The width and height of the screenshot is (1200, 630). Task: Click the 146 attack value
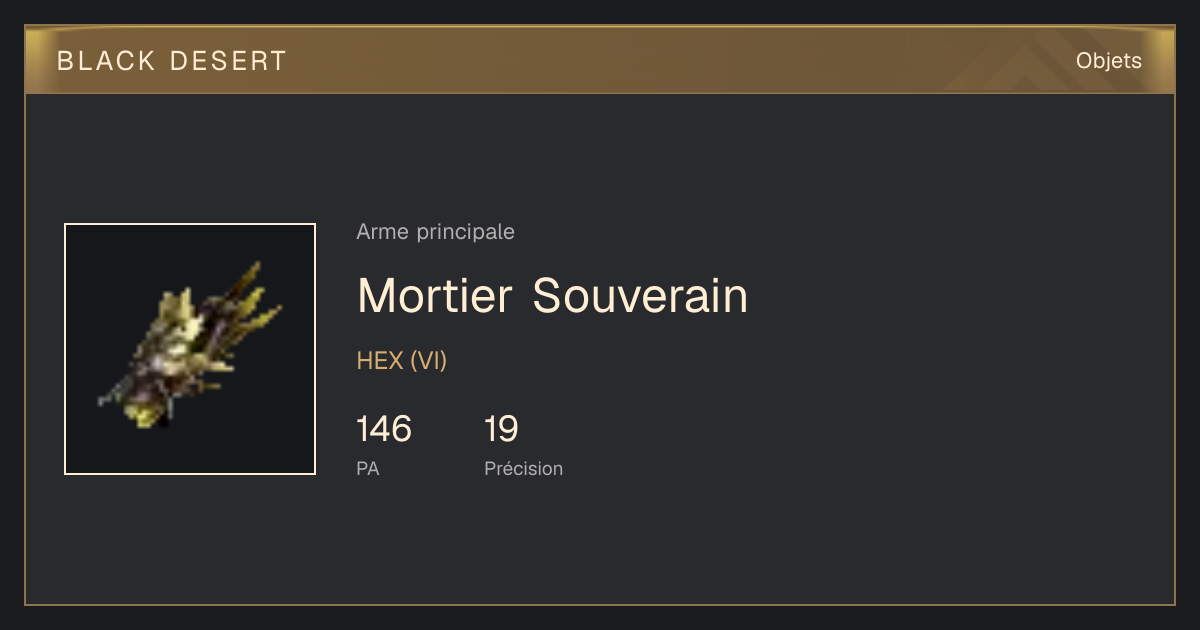384,429
